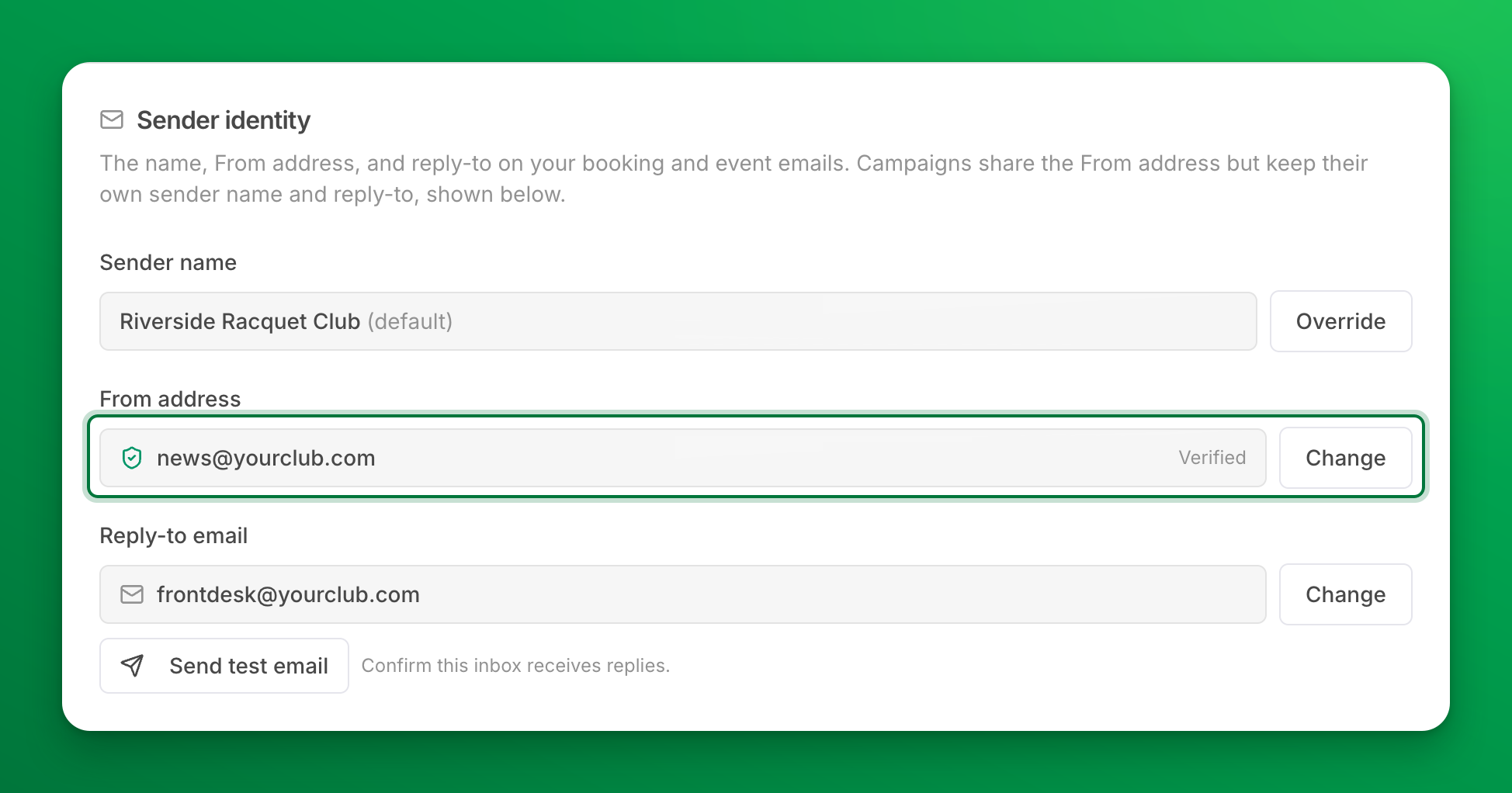Click the news@yourclub.com address field
The image size is (1512, 793).
683,458
